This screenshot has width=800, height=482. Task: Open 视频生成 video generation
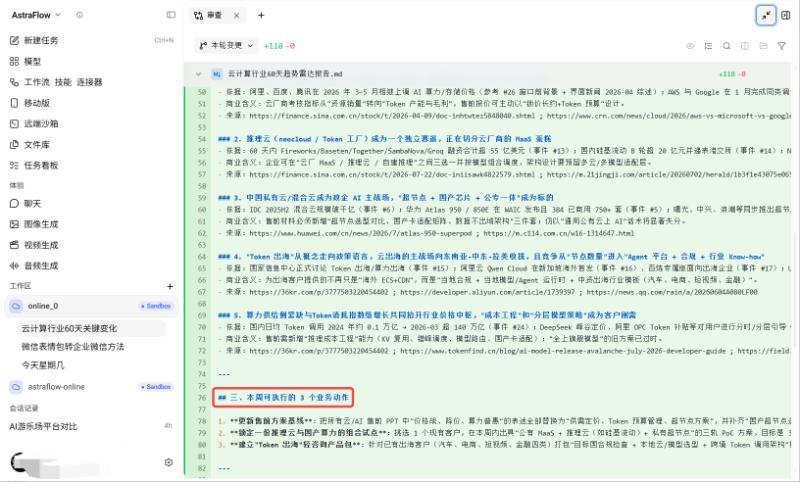(x=41, y=245)
